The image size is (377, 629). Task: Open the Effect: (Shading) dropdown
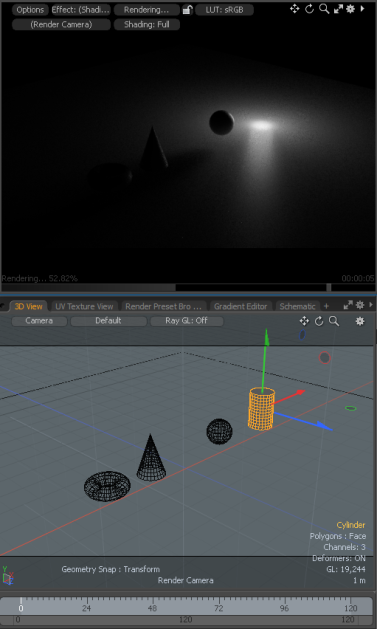[x=81, y=10]
